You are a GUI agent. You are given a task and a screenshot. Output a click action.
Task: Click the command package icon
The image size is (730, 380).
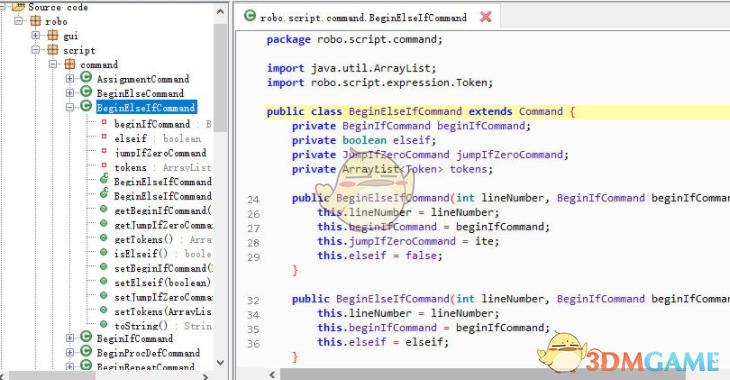[70, 64]
